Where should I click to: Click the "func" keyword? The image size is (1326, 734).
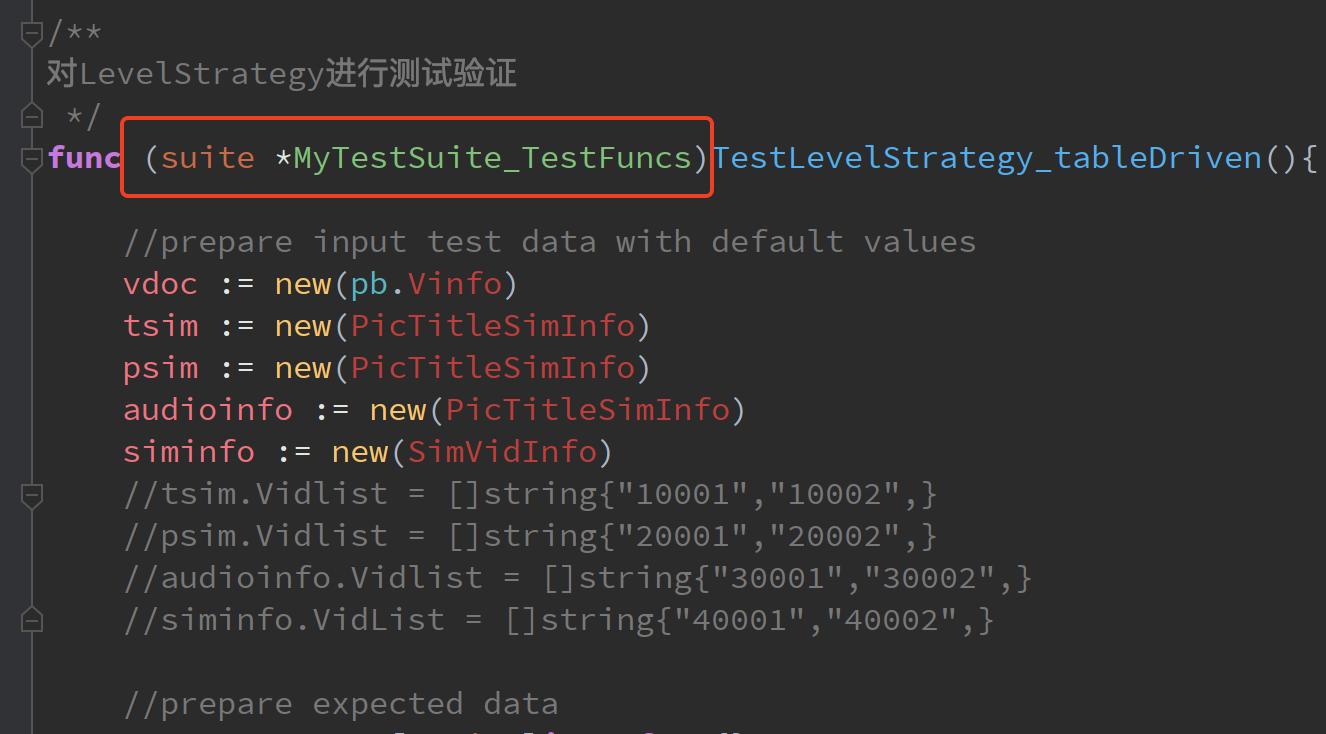point(84,158)
